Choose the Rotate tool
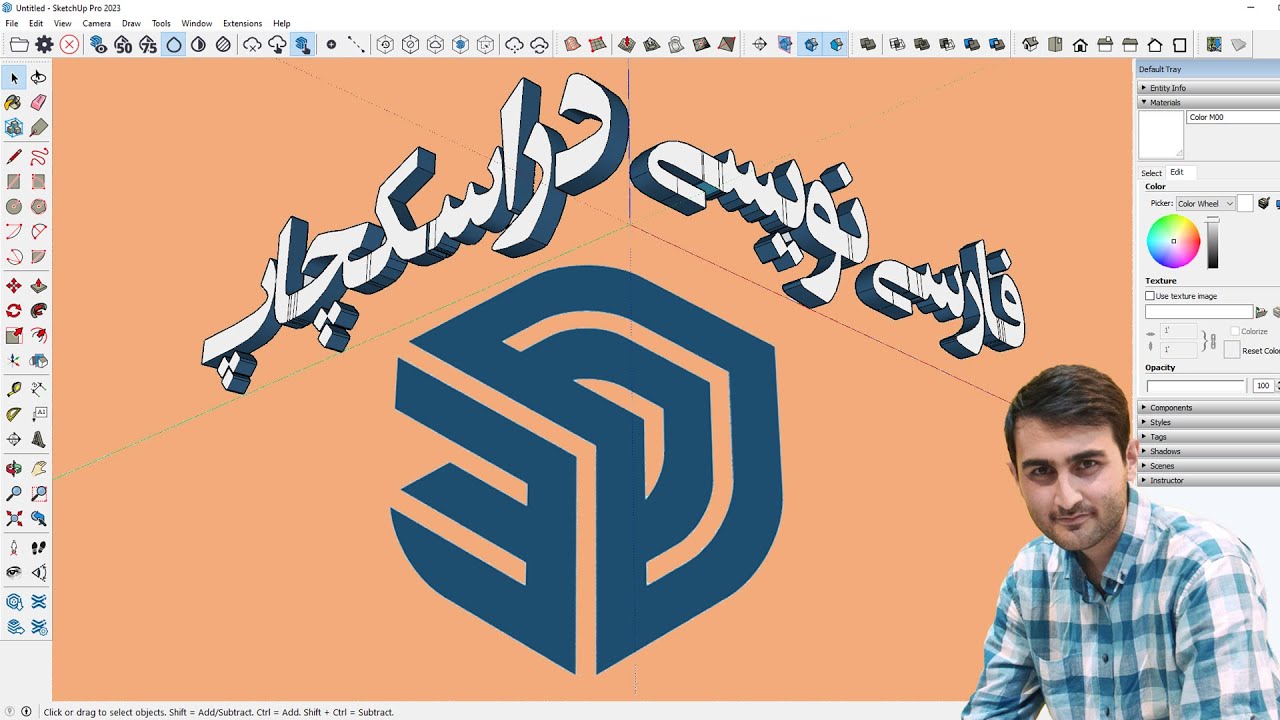Viewport: 1280px width, 720px height. coord(14,311)
